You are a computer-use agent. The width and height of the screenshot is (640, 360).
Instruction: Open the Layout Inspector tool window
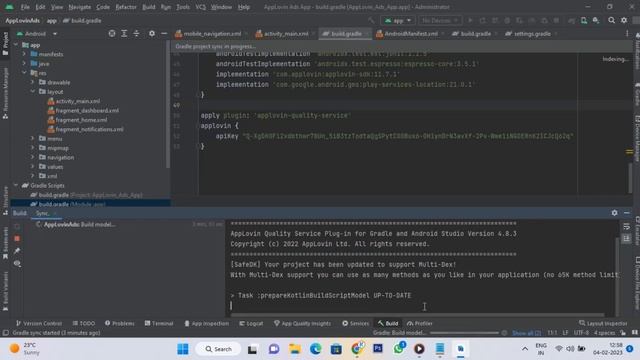[603, 323]
